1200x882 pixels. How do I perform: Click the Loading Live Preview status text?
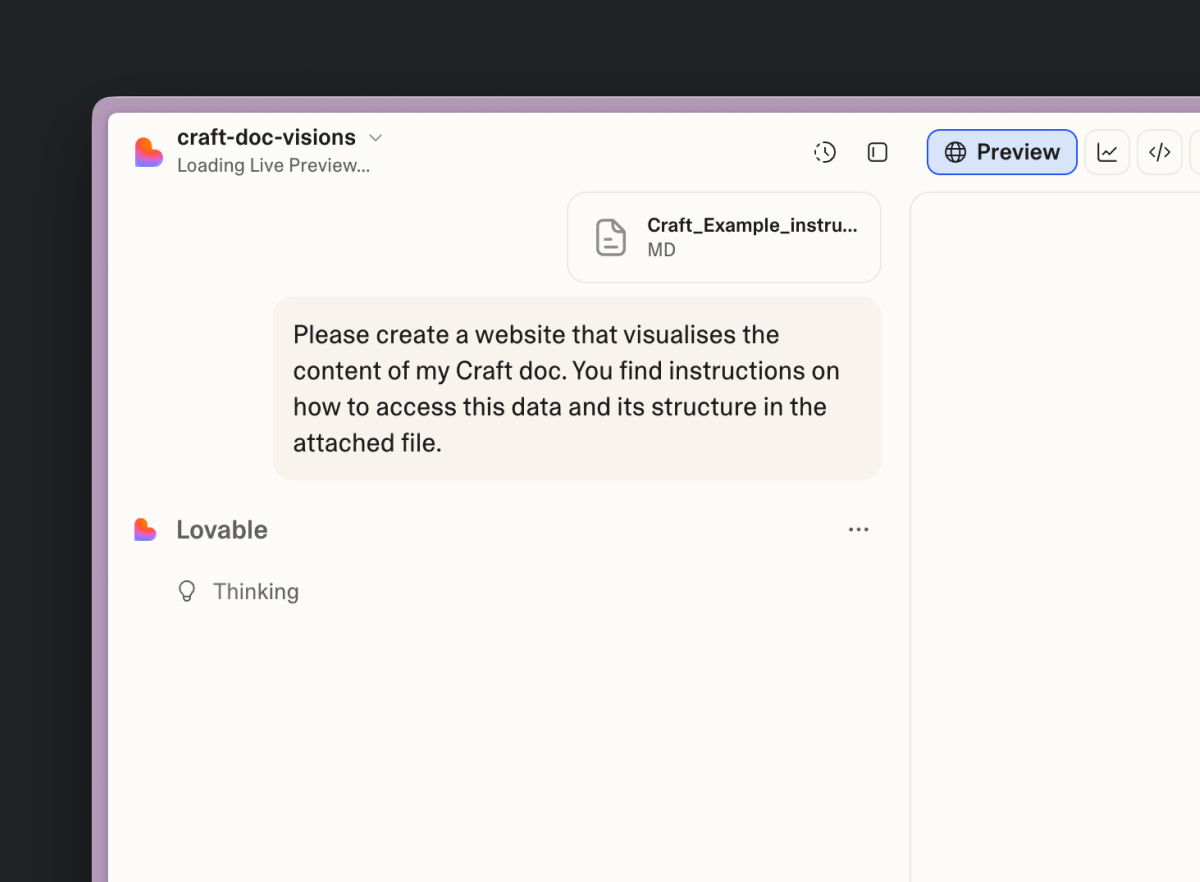pyautogui.click(x=273, y=166)
